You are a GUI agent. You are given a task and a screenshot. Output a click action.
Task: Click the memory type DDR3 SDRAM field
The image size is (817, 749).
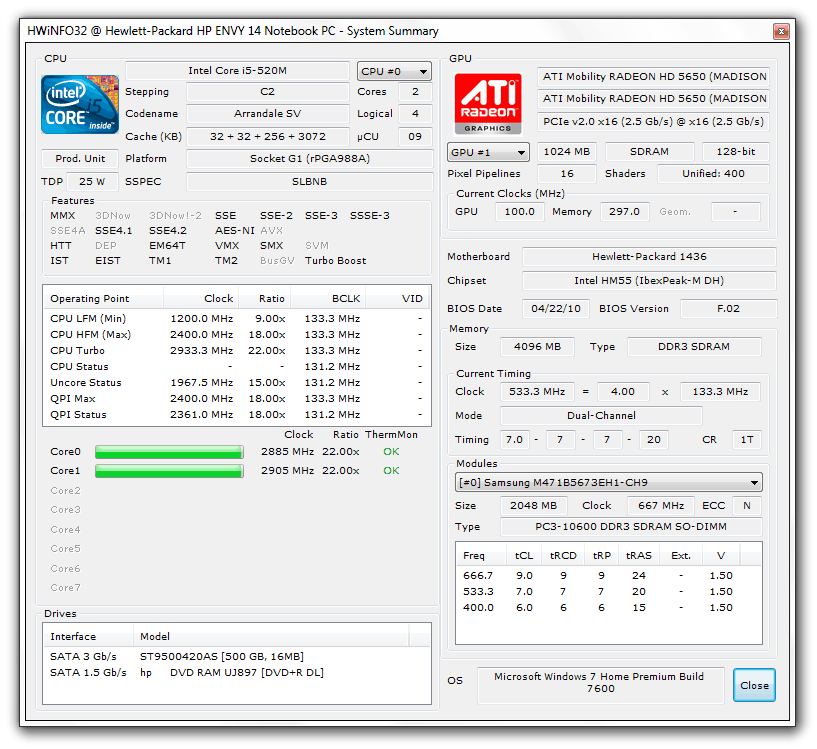tap(694, 347)
